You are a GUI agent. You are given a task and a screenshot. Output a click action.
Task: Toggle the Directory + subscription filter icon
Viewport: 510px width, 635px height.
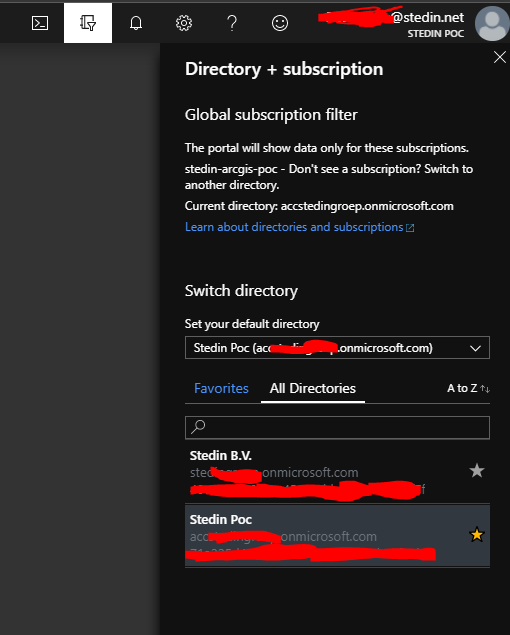click(x=88, y=23)
